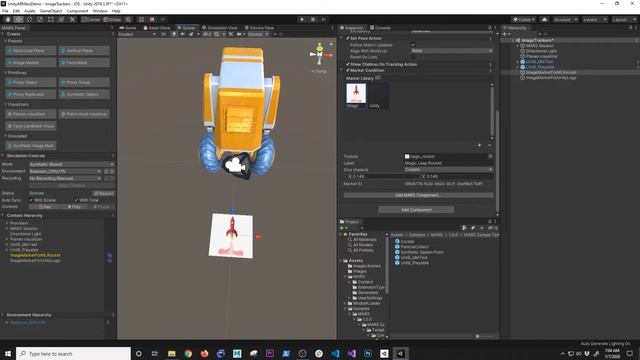The image size is (640, 360).
Task: Open the File menu
Action: point(5,11)
